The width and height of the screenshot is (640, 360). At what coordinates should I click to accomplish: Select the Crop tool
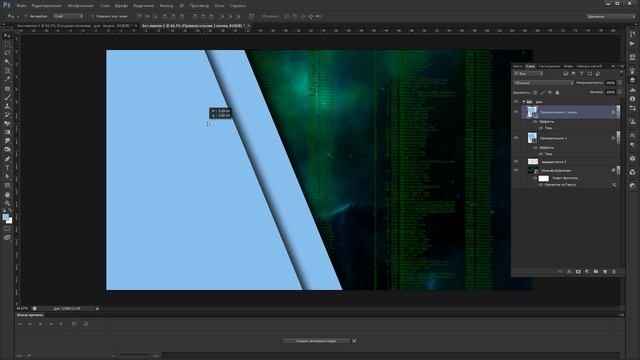click(x=7, y=71)
